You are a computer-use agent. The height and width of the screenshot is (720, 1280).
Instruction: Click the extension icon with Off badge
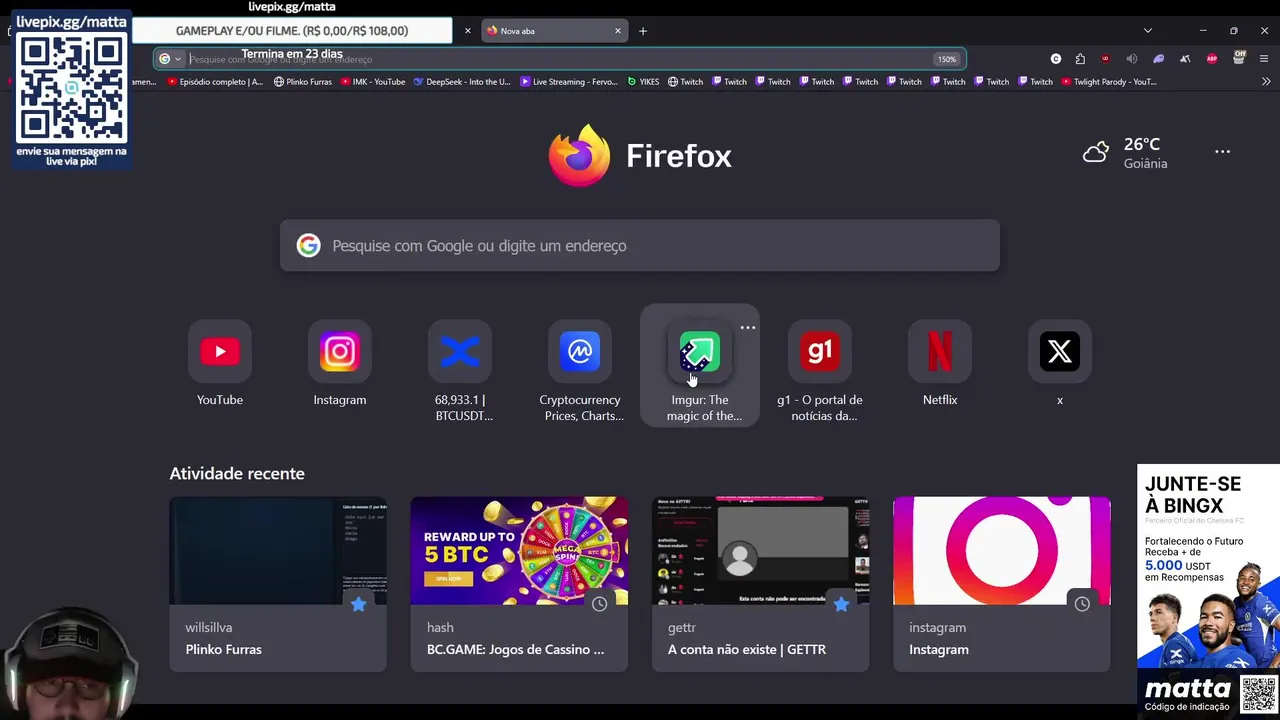coord(1239,58)
